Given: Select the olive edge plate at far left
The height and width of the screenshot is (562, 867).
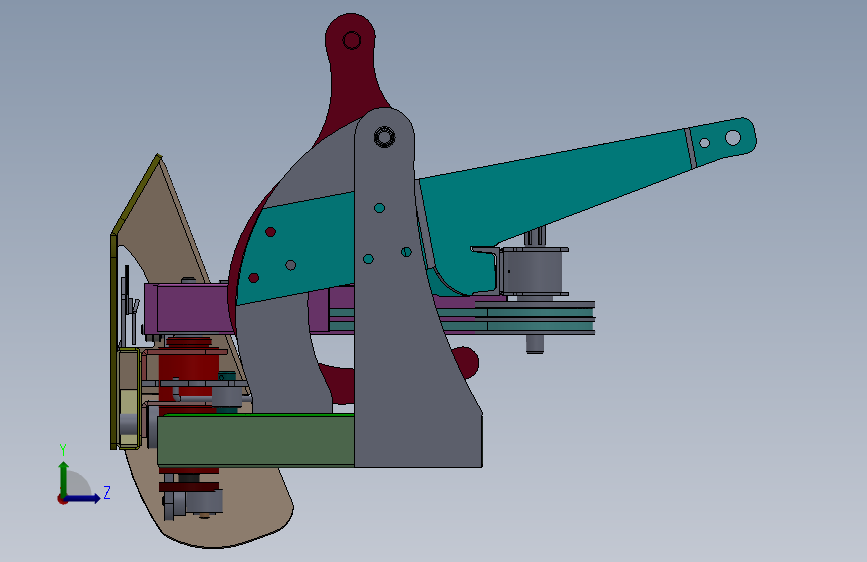Looking at the screenshot, I should [114, 341].
